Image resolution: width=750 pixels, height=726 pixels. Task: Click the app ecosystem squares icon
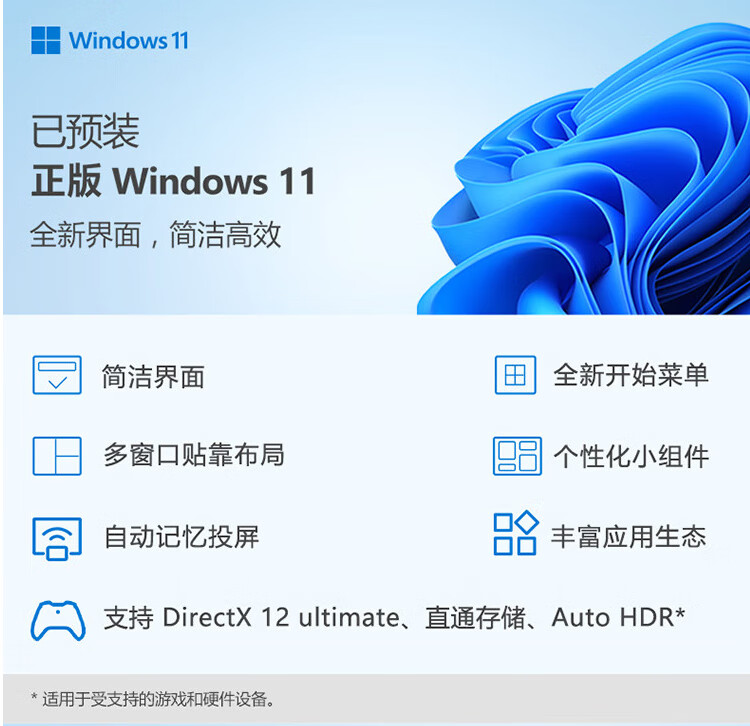click(x=516, y=533)
